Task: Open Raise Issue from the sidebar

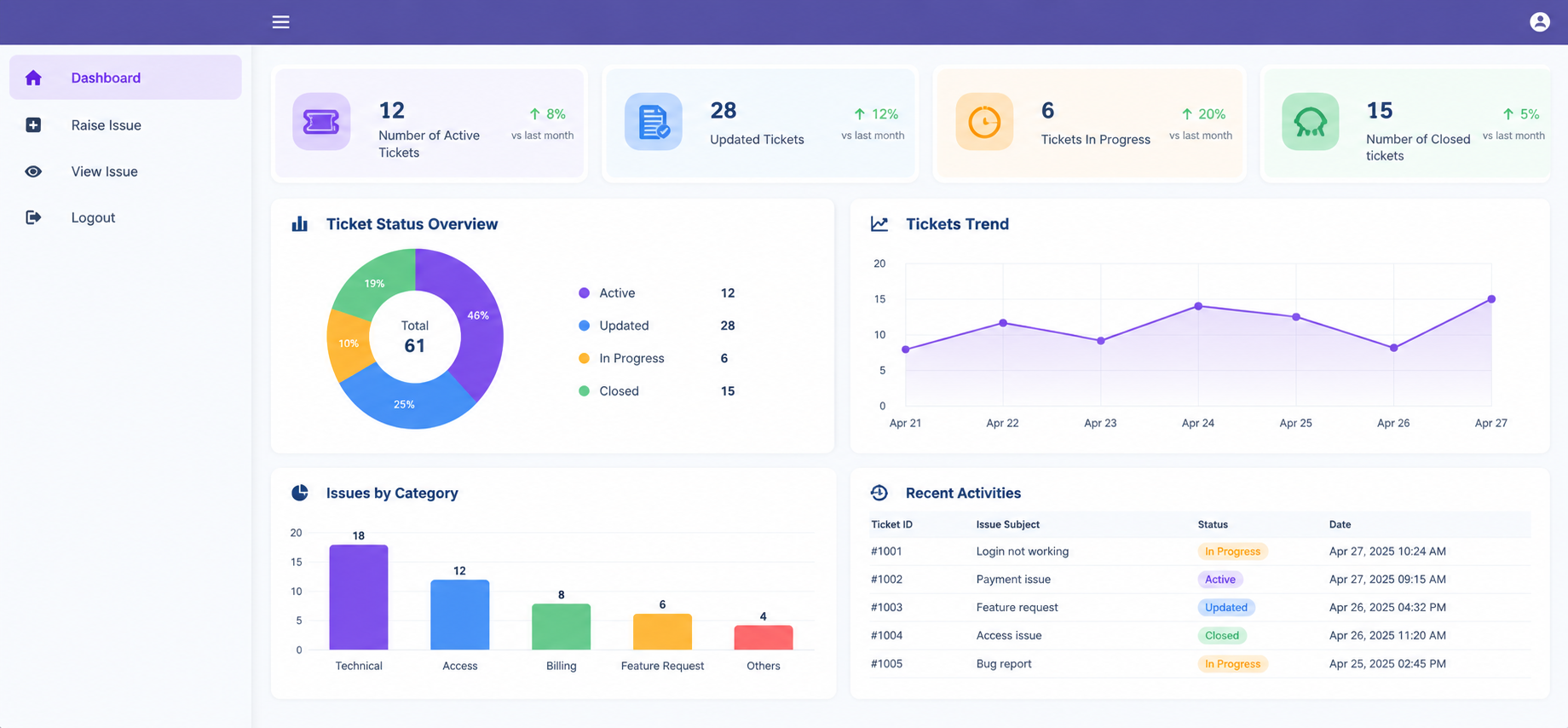Action: [125, 125]
